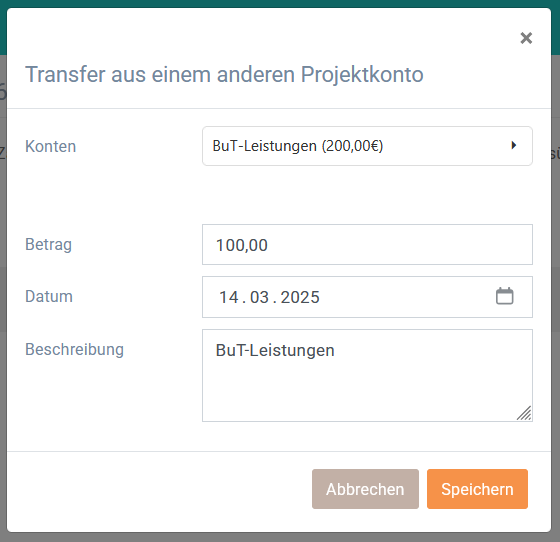Screen dimensions: 560x542
Task: Select the BuT-Leistungen (200,00€) account box
Action: point(367,146)
